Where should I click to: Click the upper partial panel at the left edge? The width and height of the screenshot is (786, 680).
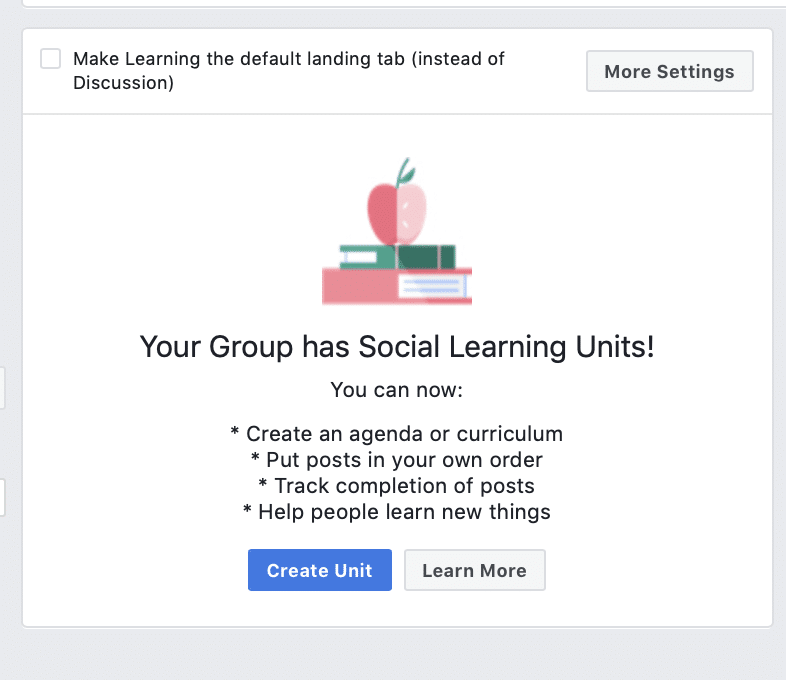click(x=2, y=388)
